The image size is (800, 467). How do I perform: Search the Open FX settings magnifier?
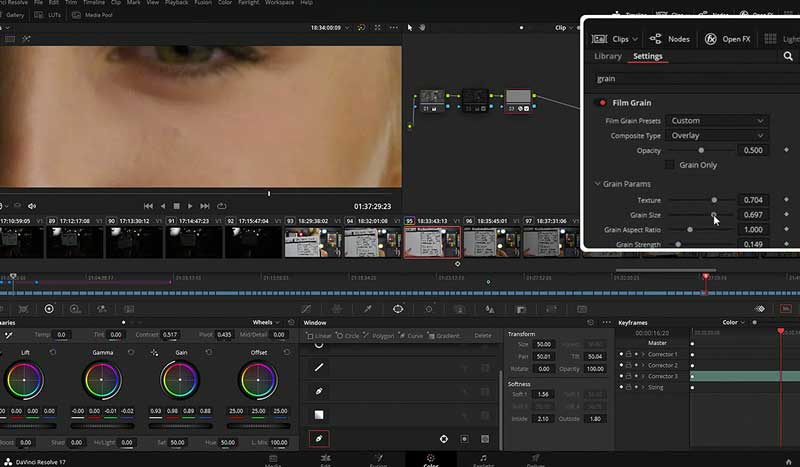788,56
